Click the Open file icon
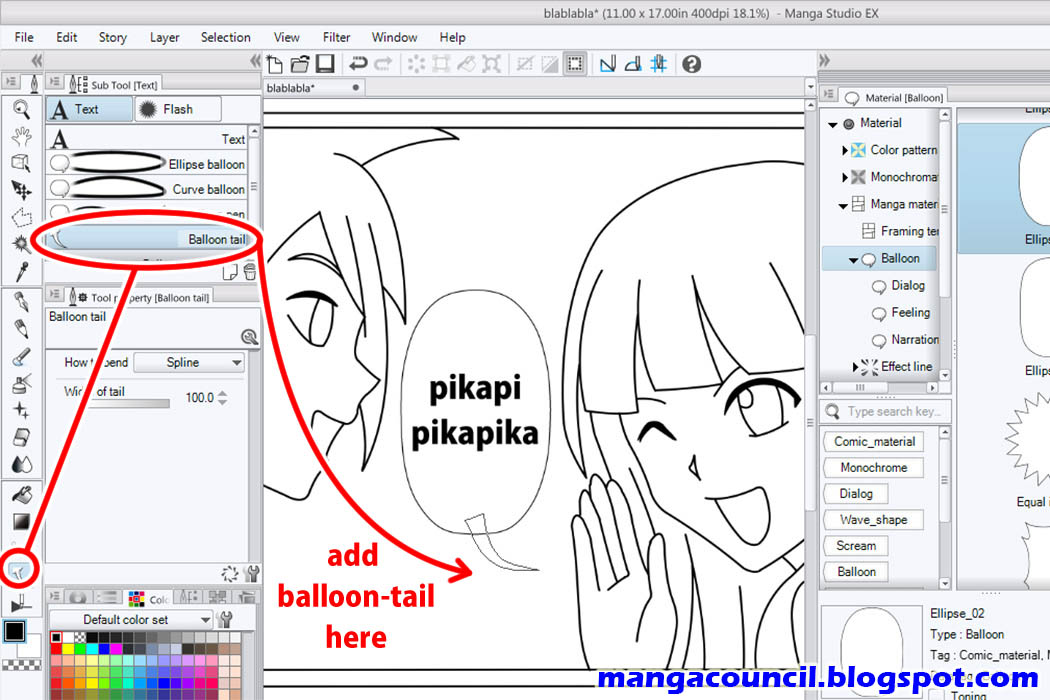This screenshot has height=700, width=1050. coord(300,64)
